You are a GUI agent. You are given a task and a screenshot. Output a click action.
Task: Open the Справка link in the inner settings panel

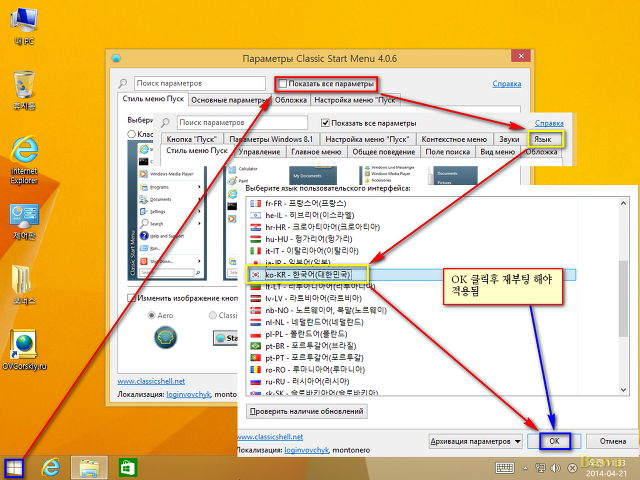click(x=549, y=123)
